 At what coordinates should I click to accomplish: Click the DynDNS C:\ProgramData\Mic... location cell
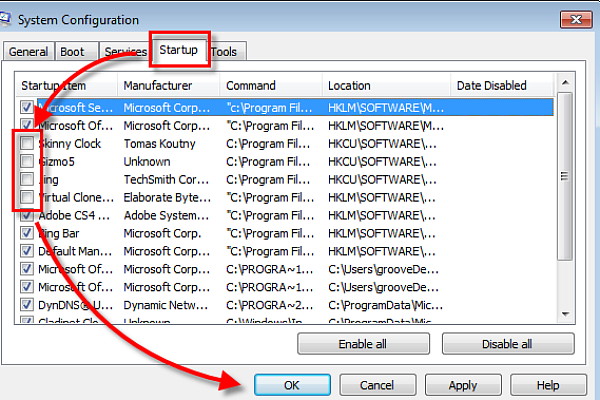[385, 305]
